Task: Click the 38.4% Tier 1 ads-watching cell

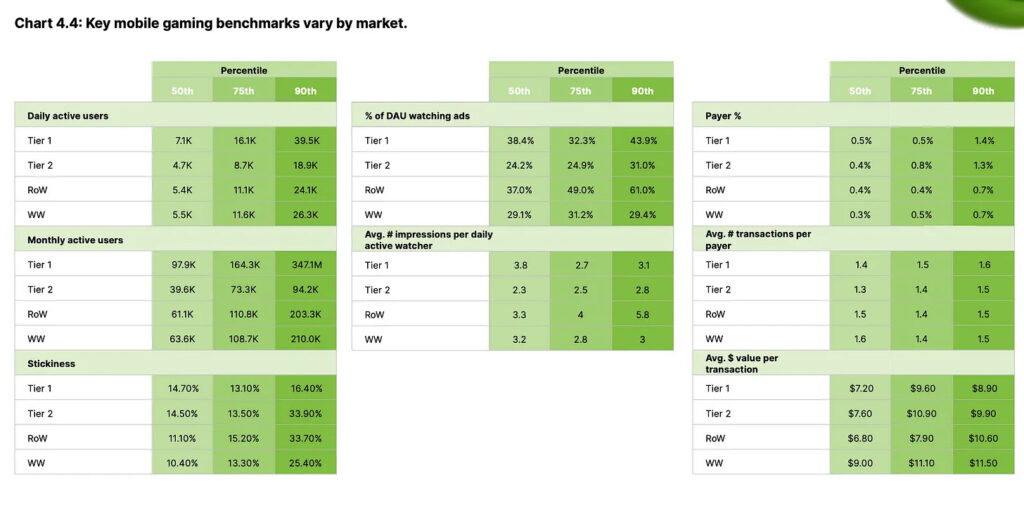Action: pyautogui.click(x=519, y=141)
